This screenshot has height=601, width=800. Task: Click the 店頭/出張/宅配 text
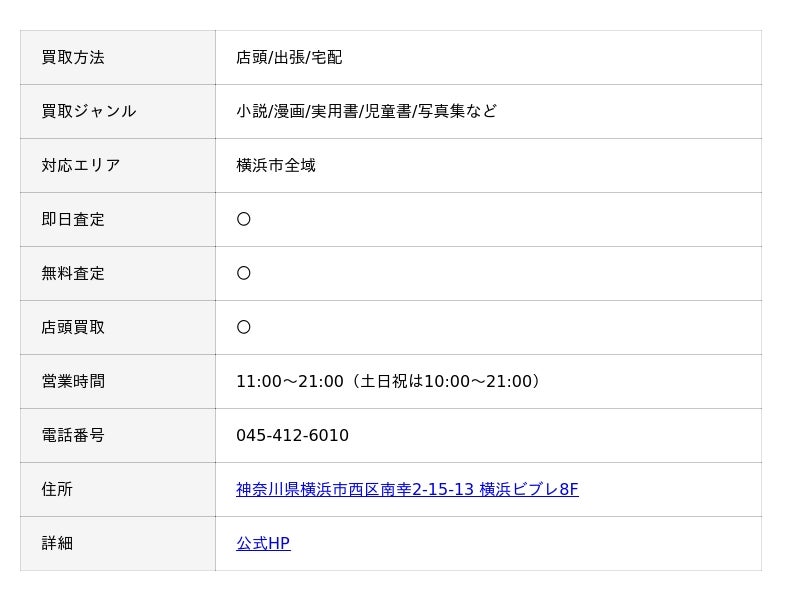click(289, 57)
